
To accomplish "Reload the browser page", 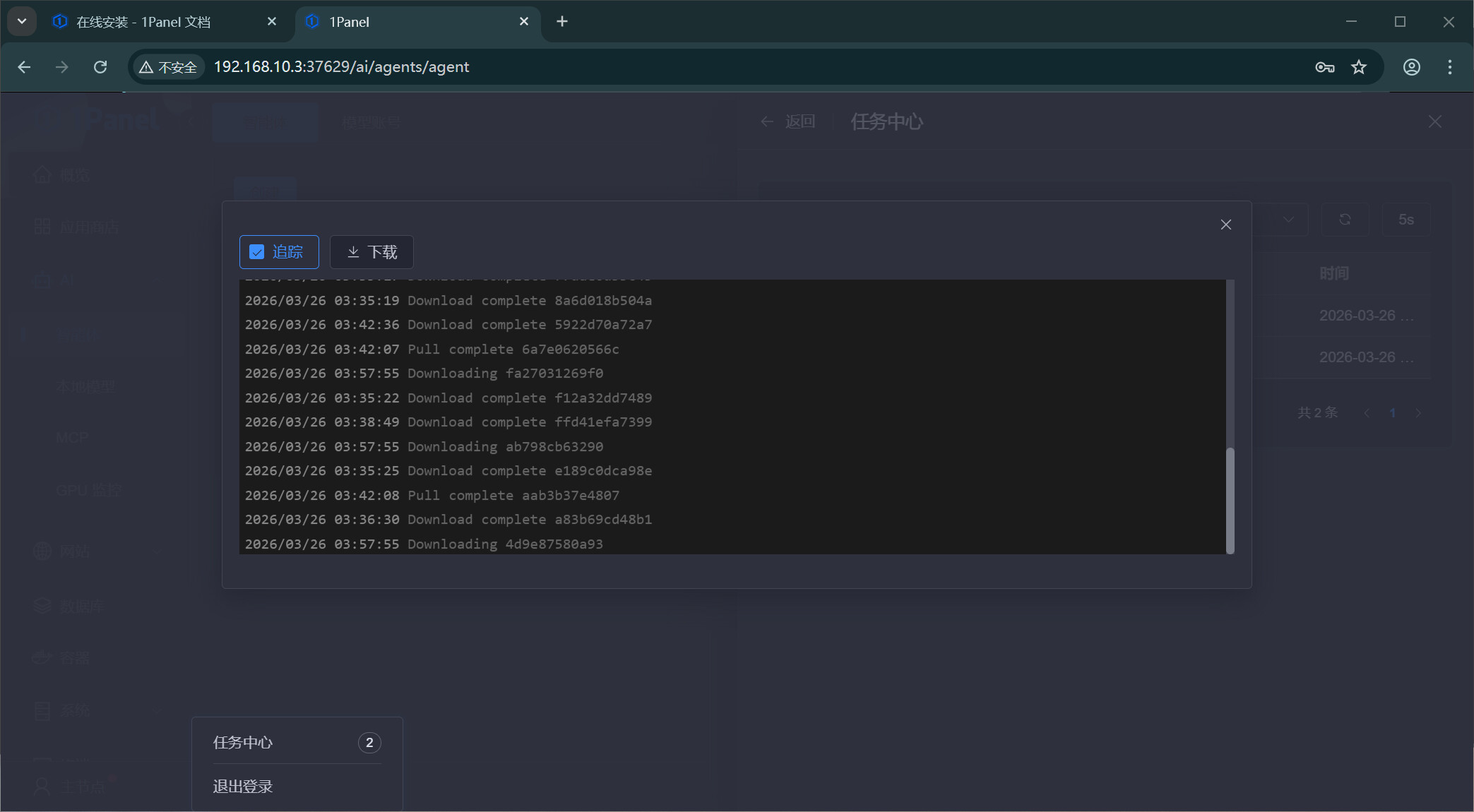I will tap(100, 67).
